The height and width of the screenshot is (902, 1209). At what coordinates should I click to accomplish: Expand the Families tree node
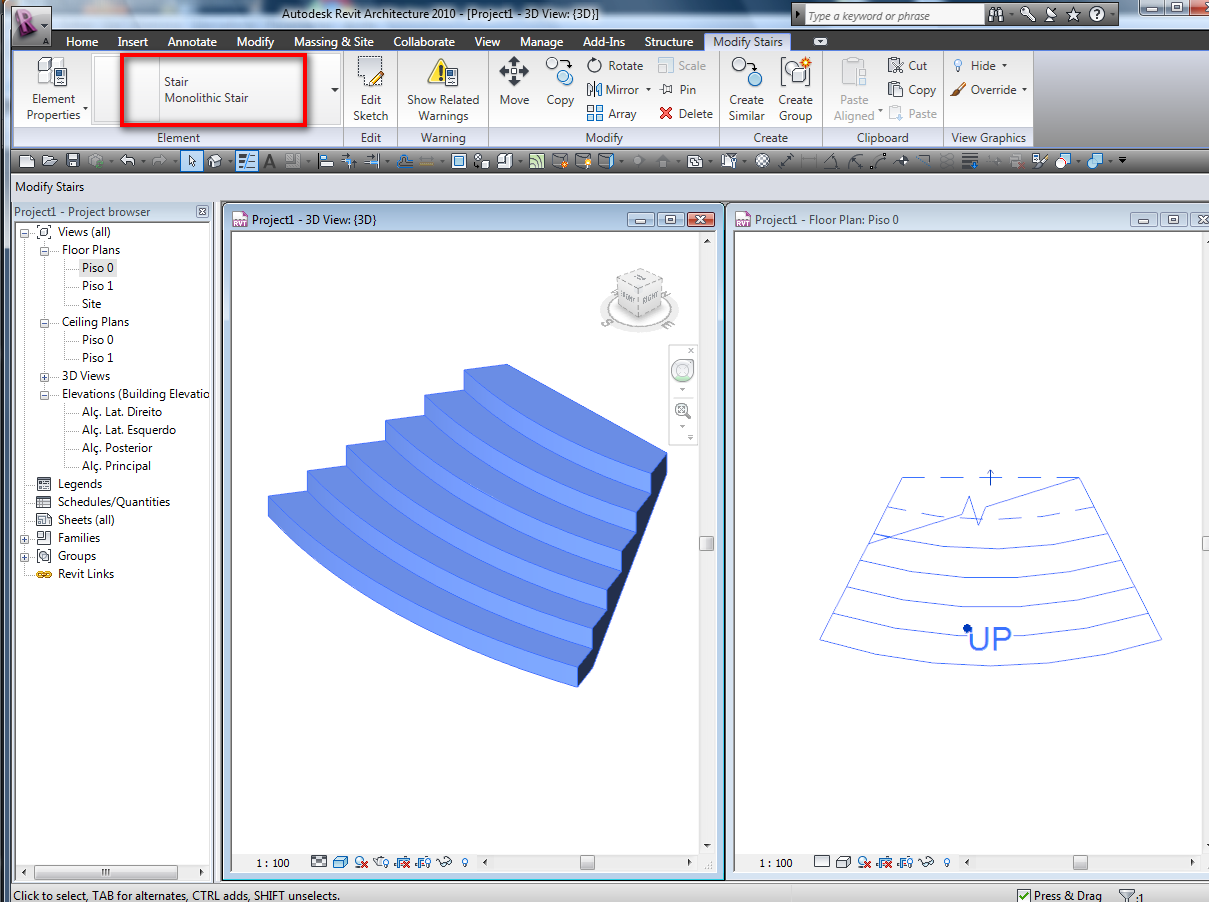(25, 538)
